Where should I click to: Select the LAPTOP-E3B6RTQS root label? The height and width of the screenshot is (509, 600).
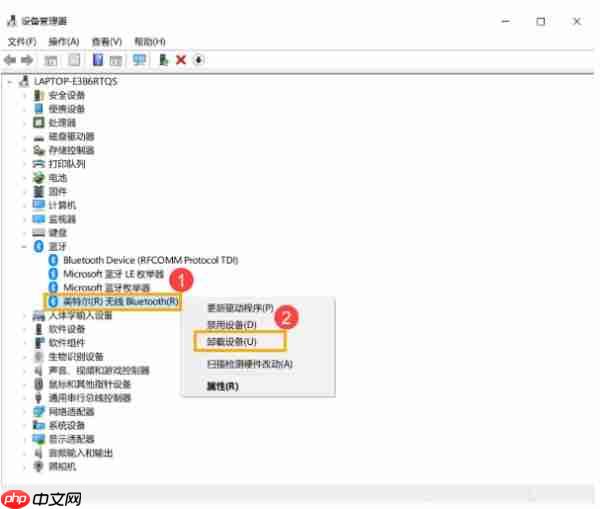click(75, 81)
